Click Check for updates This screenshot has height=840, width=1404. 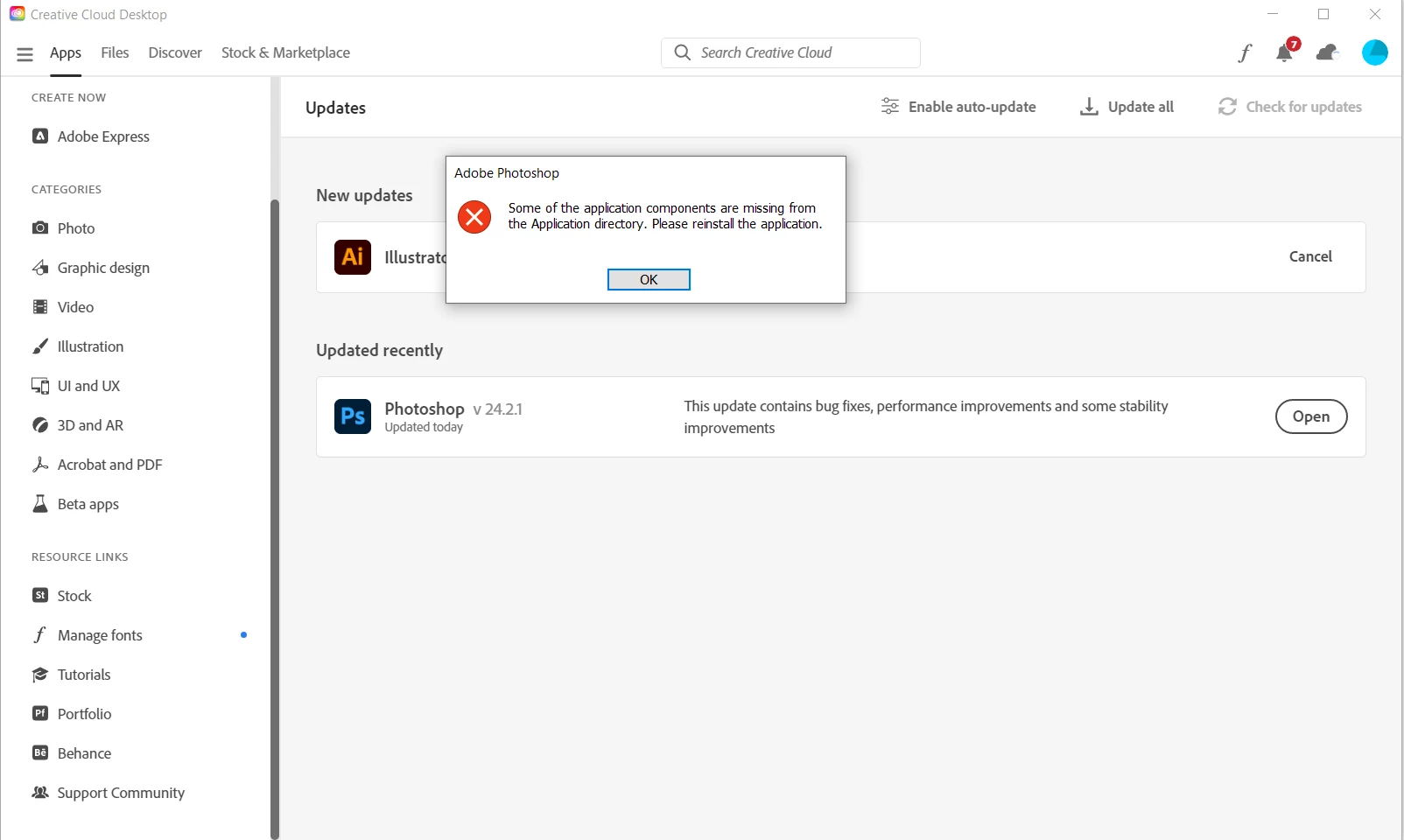click(x=1290, y=107)
